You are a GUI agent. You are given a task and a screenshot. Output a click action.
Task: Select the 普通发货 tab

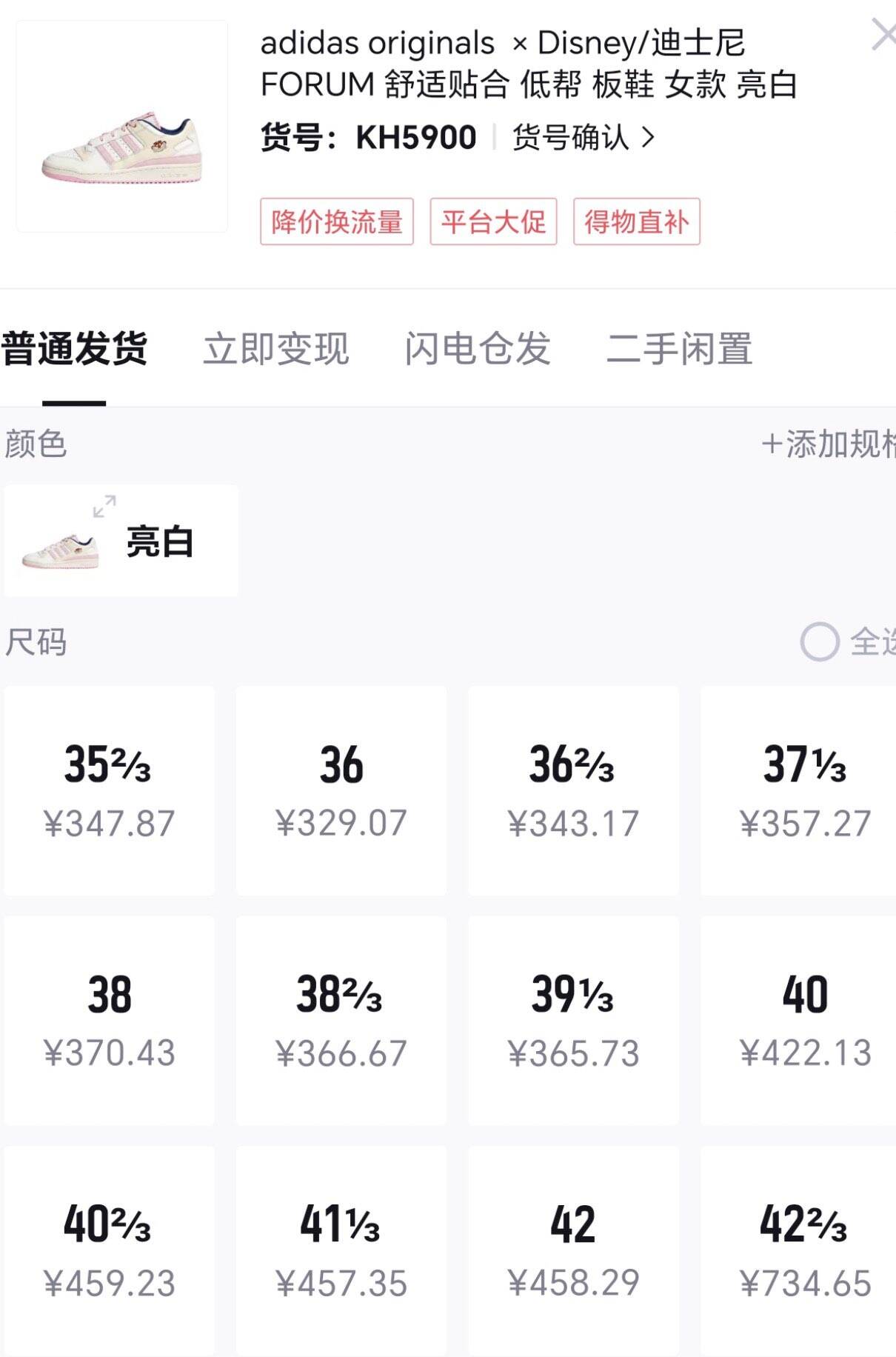click(74, 348)
